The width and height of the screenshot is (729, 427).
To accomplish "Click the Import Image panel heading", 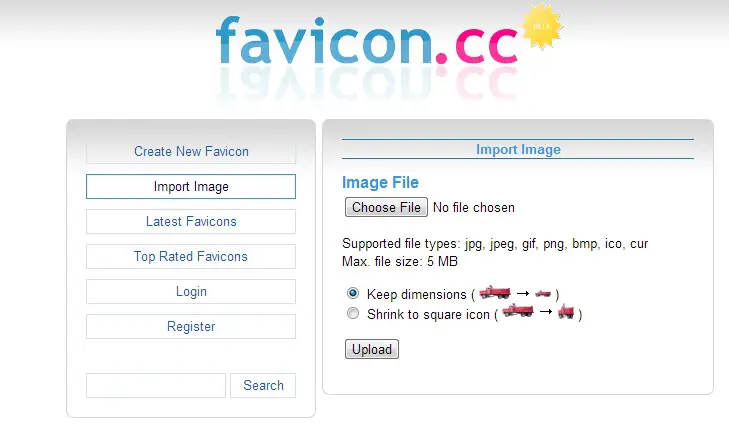I will coord(518,149).
